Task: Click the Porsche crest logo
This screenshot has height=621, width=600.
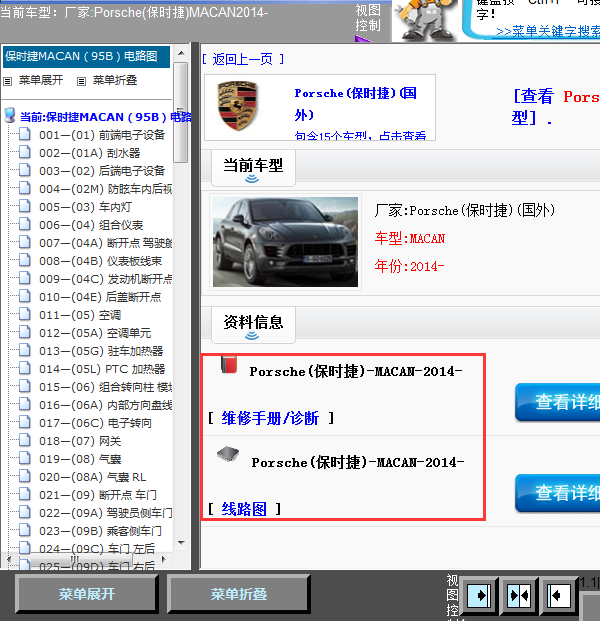Action: pos(238,106)
